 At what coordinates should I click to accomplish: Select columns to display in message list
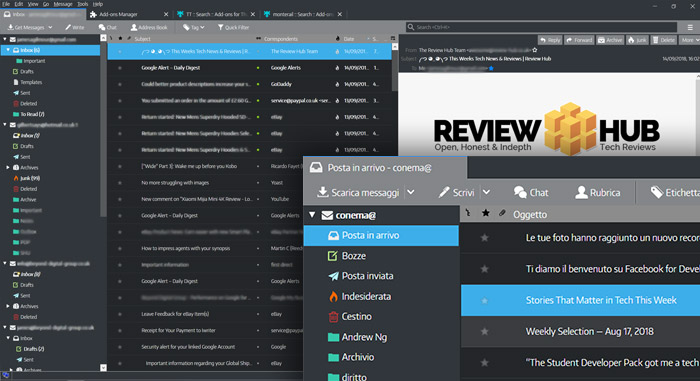(393, 39)
